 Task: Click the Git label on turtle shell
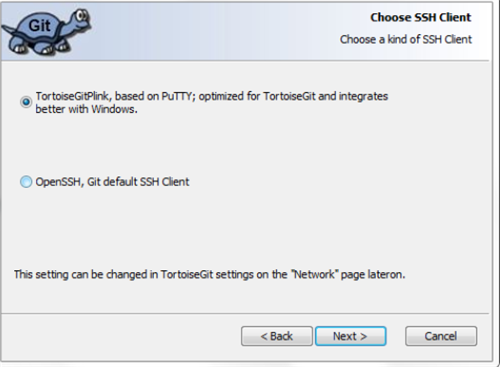[x=39, y=26]
